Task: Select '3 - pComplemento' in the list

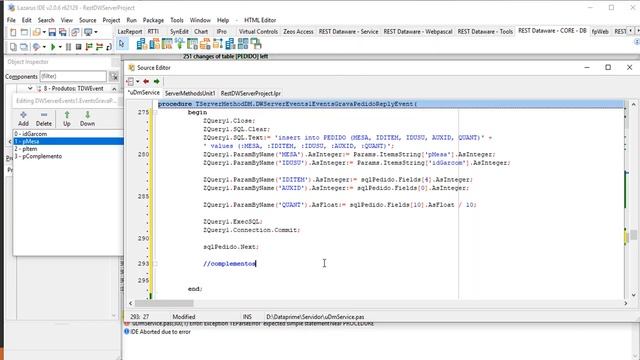Action: pos(68,156)
